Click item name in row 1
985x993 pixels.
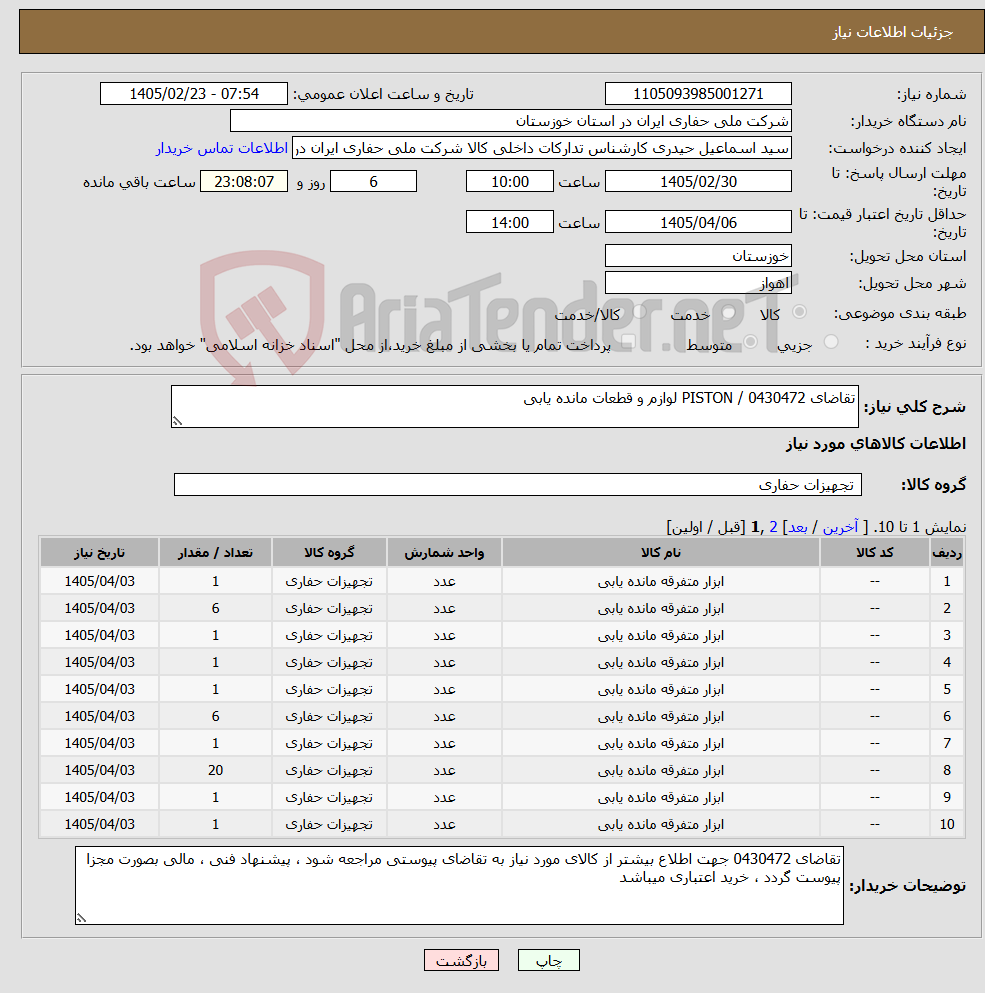point(661,581)
